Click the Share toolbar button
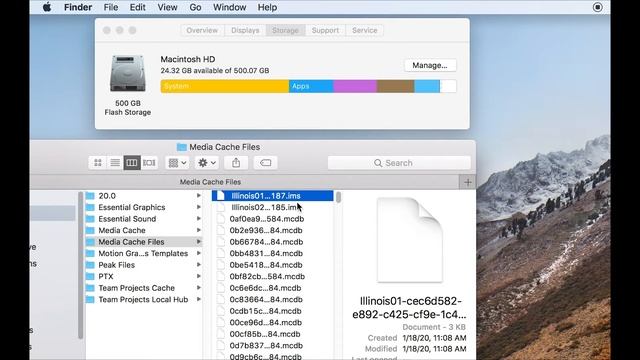Viewport: 640px width, 360px height. coord(236,163)
